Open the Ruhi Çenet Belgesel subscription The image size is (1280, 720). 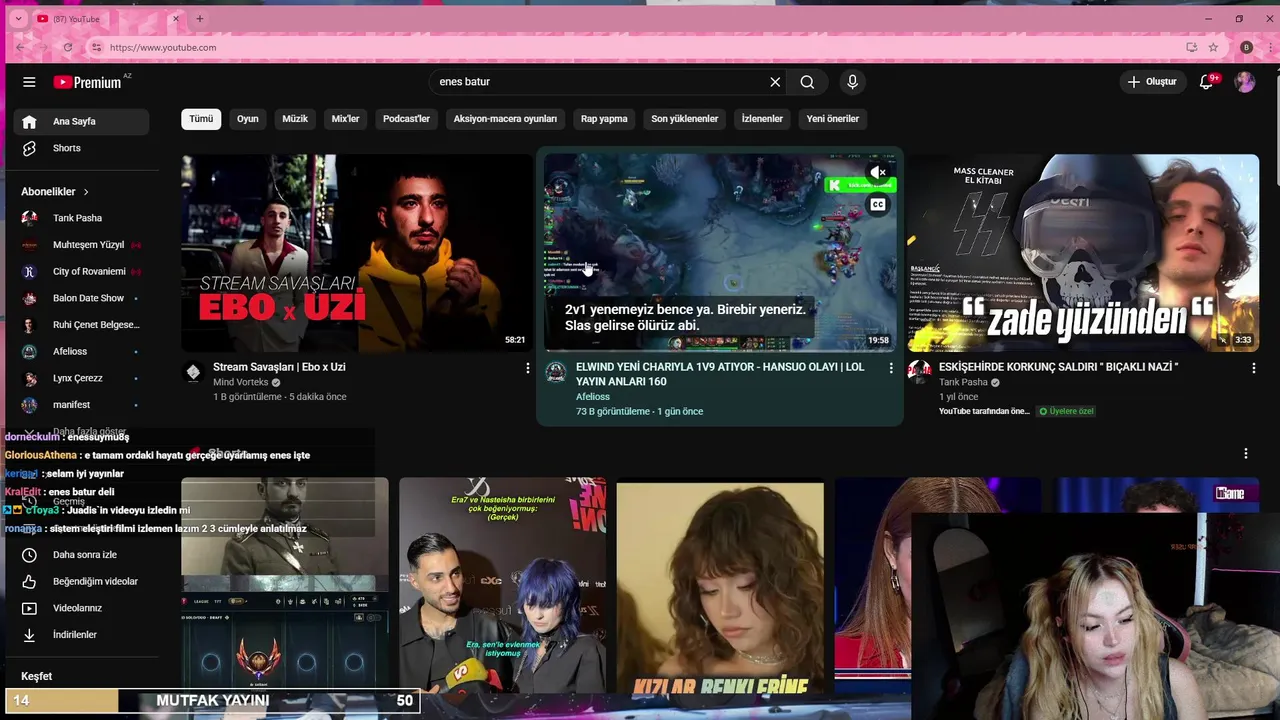(x=81, y=325)
